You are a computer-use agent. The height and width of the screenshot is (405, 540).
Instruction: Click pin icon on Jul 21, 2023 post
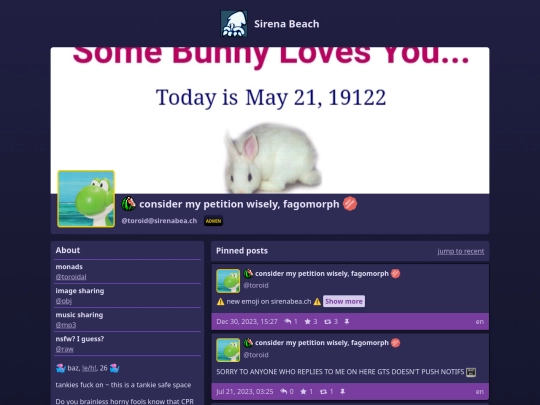point(343,391)
